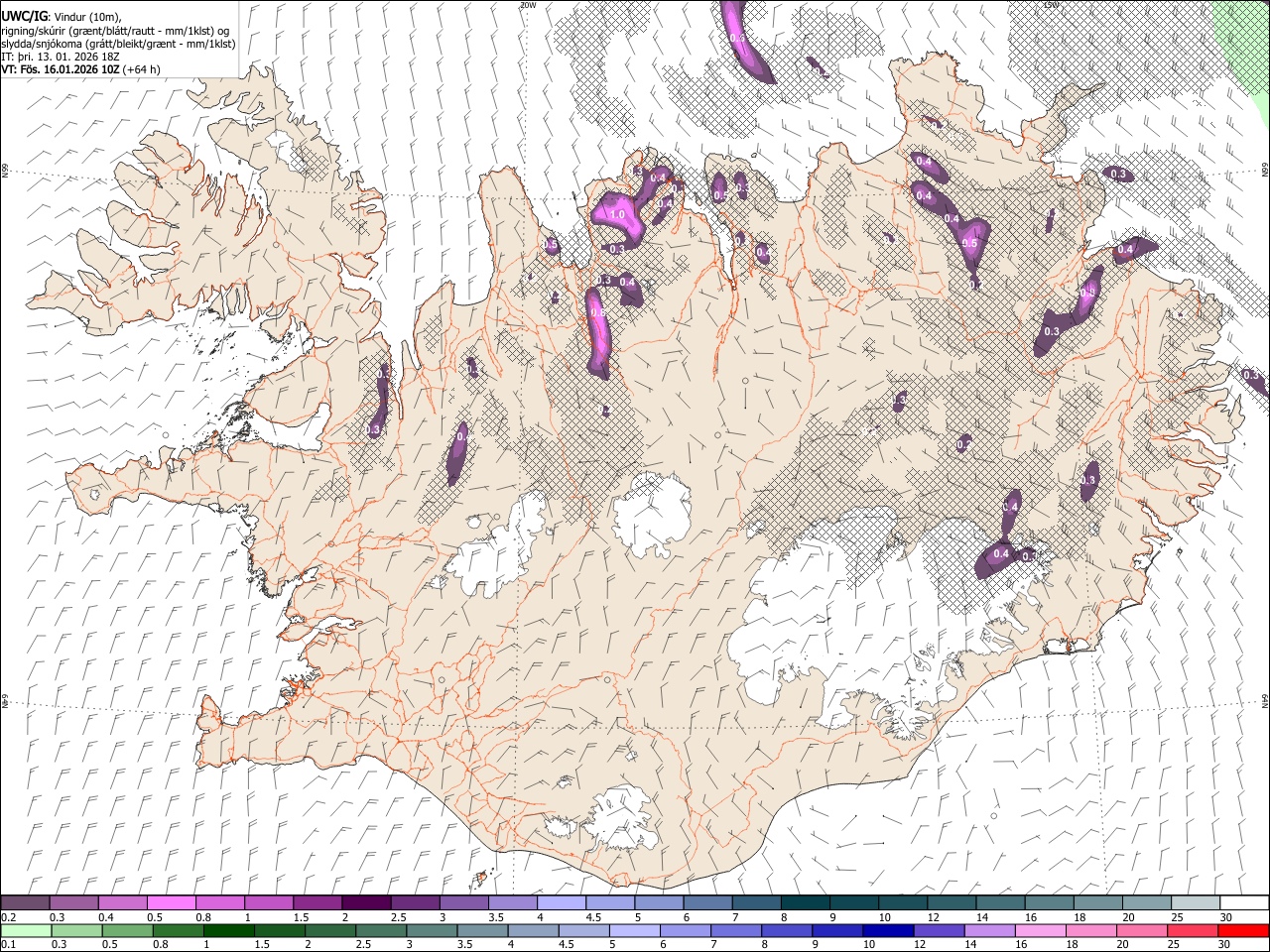Click the "VT: Fös. 16.01.2026 10Z" valid time
Screen dimensions: 1270x952
tap(61, 69)
